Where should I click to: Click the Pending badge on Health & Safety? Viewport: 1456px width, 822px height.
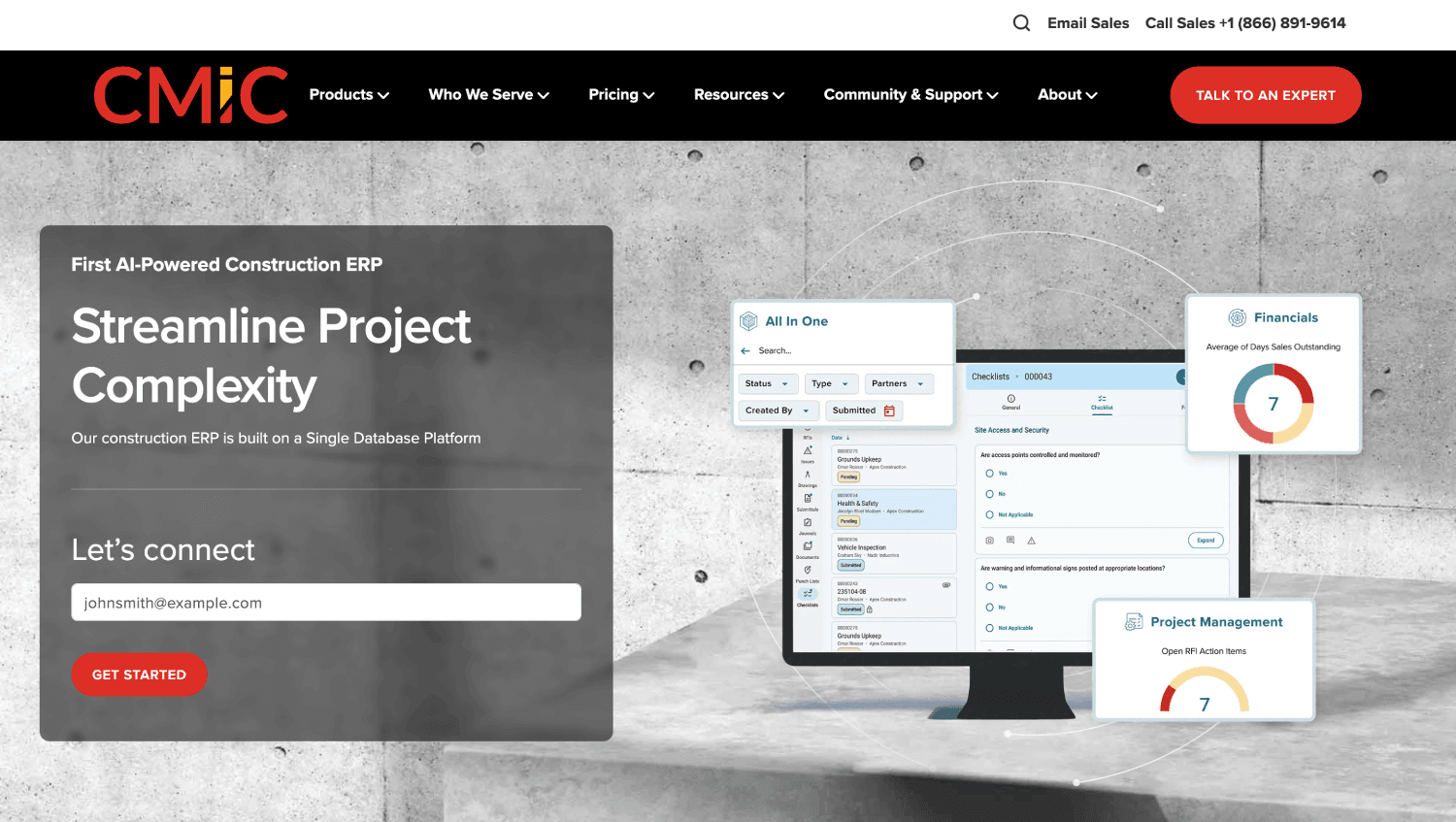[x=849, y=521]
